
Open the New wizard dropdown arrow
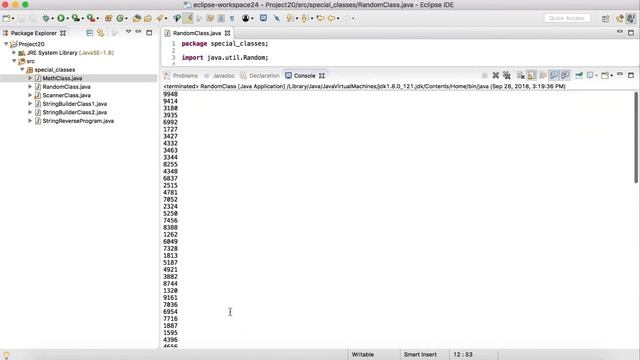[13, 19]
